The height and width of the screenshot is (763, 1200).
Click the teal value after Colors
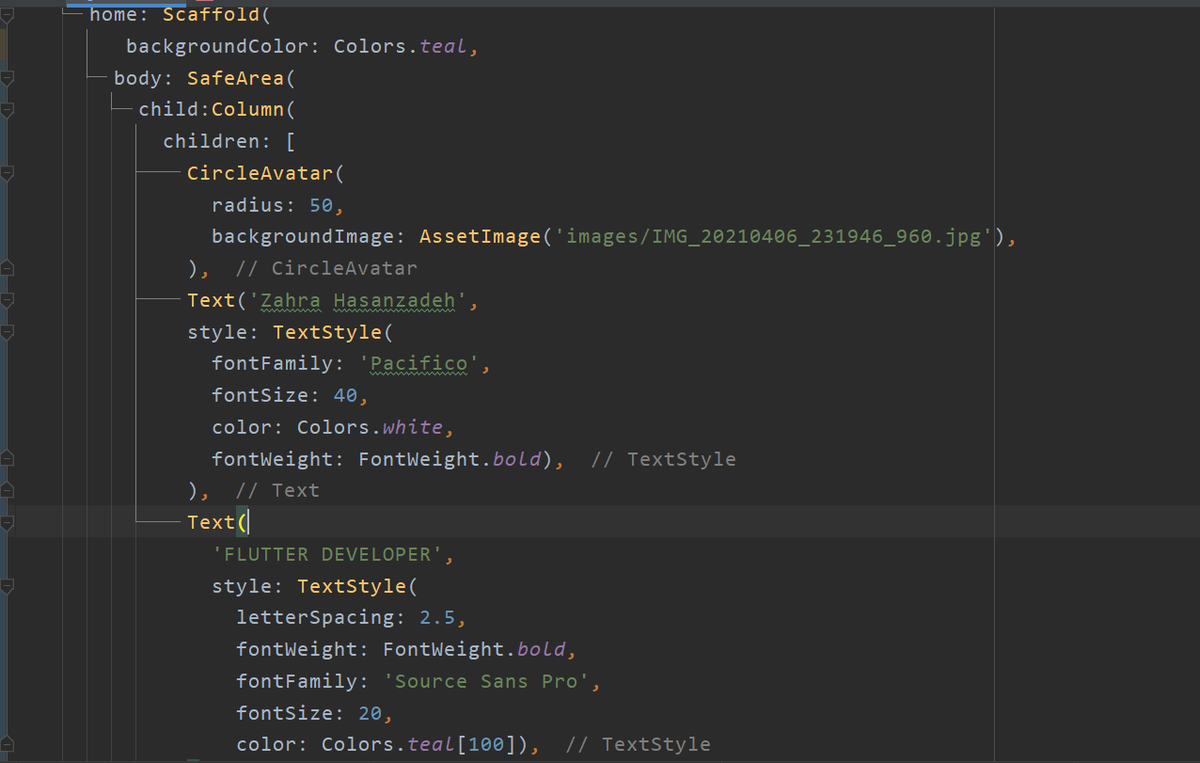[443, 47]
